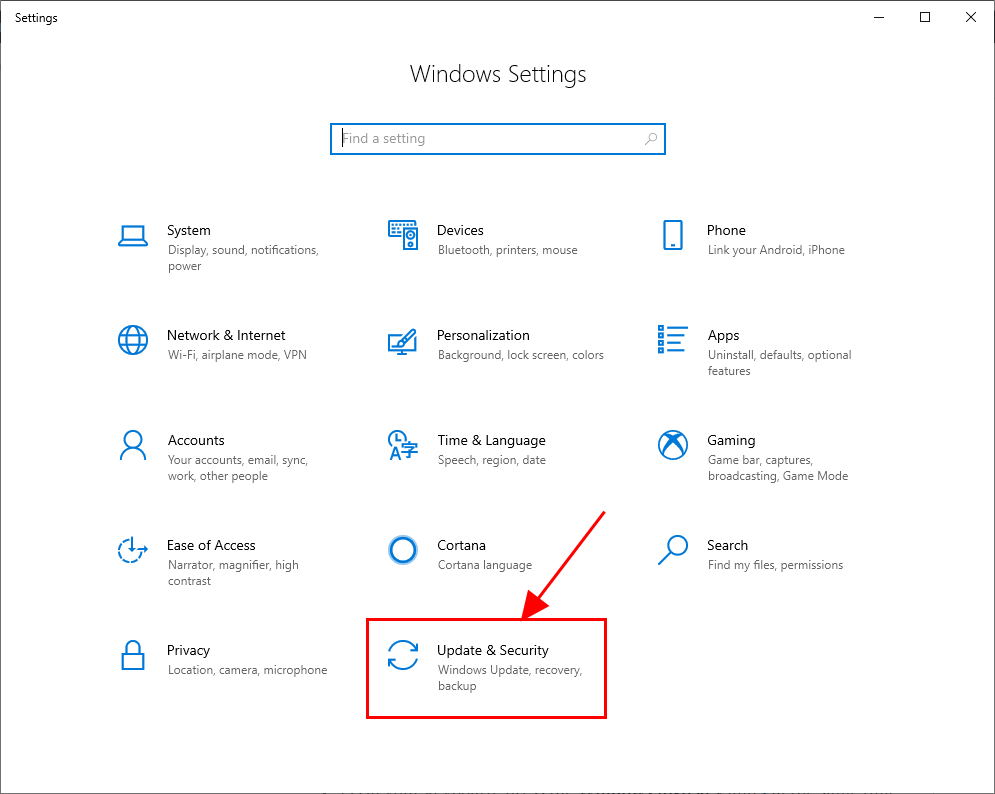The height and width of the screenshot is (794, 995).
Task: Click 'Find my files, permissions' text
Action: coord(775,565)
